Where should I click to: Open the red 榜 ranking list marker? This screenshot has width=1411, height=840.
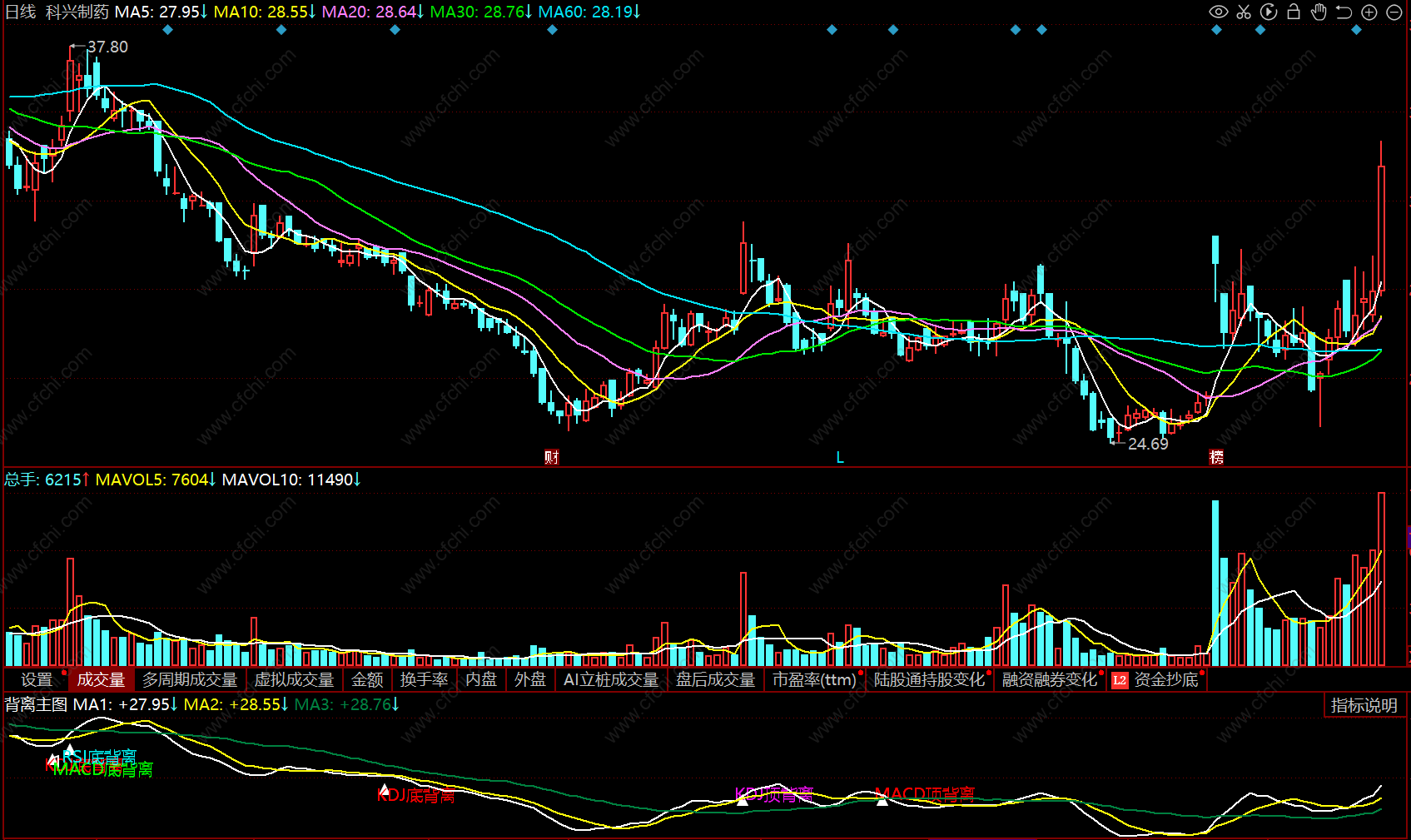(x=1216, y=457)
